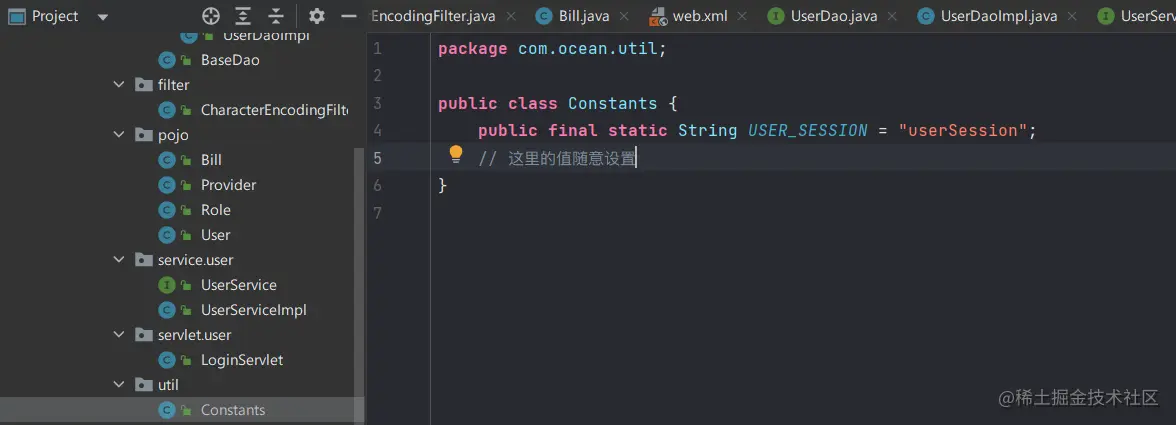Open the Role class in pojo
This screenshot has width=1176, height=425.
point(215,210)
